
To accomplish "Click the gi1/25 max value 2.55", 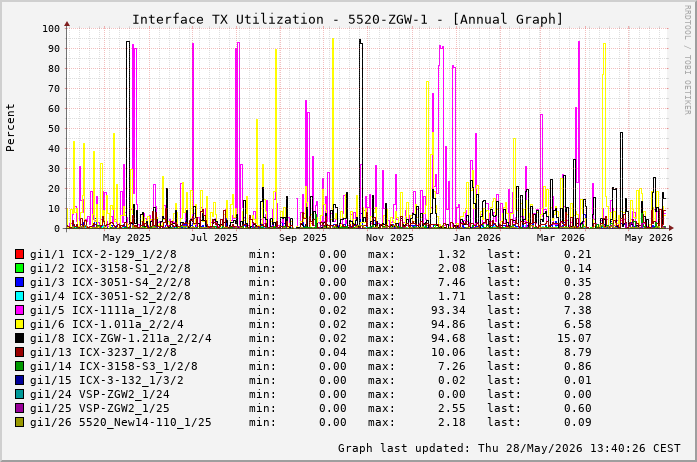I will (452, 408).
